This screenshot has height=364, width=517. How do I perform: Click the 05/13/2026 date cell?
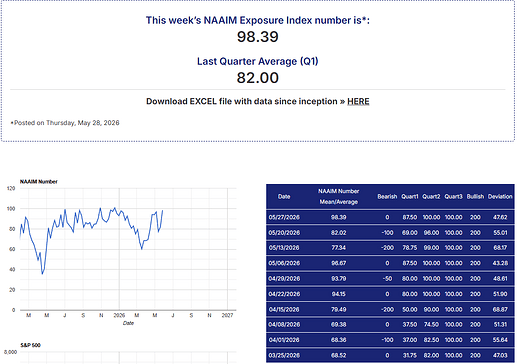(x=284, y=248)
